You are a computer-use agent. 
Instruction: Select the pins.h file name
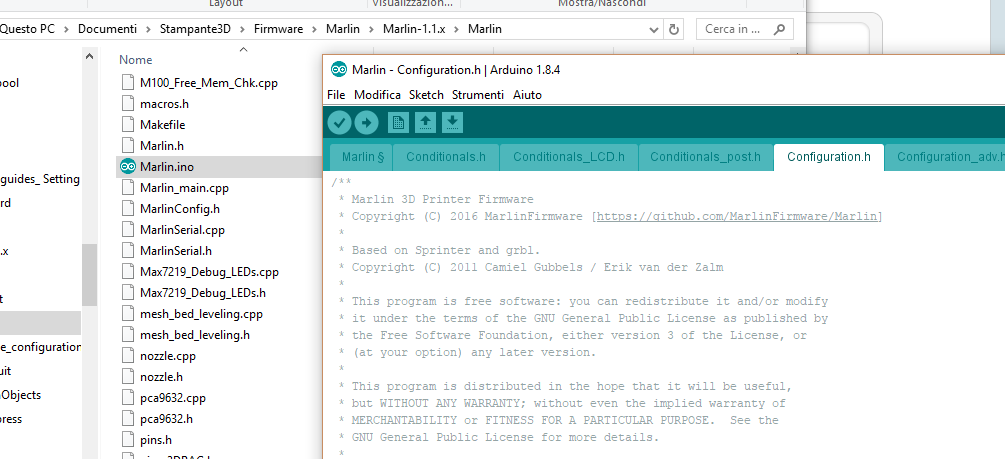coord(156,440)
